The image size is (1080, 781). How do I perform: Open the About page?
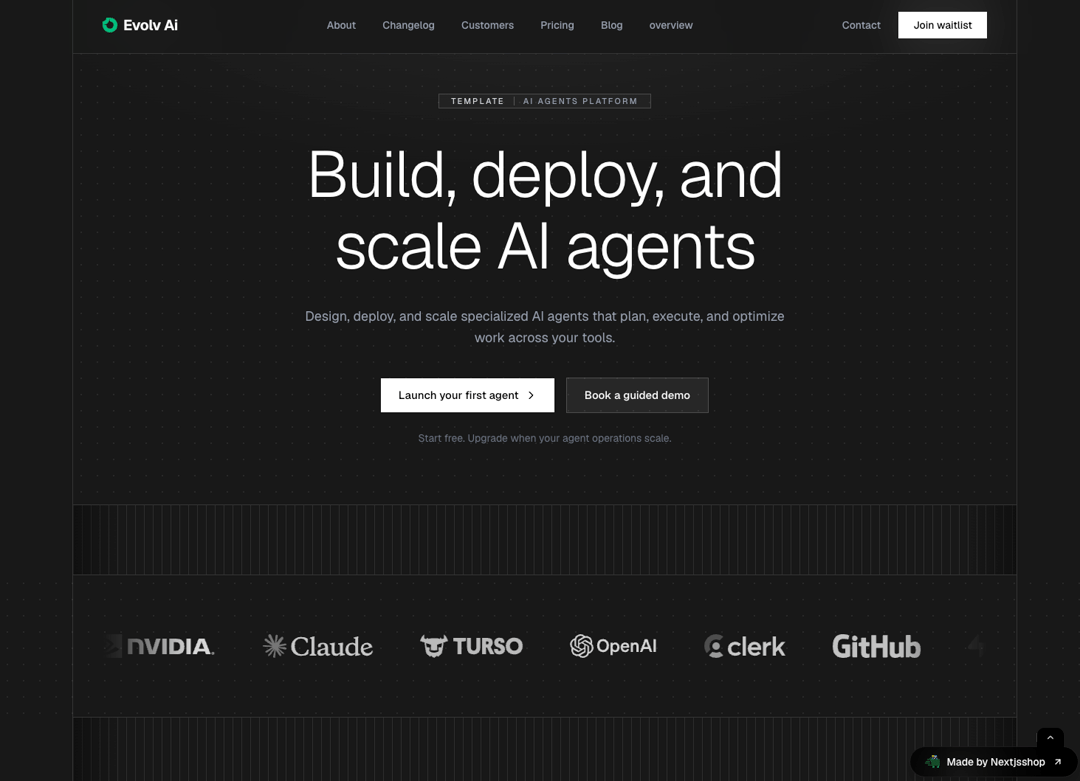(x=341, y=25)
